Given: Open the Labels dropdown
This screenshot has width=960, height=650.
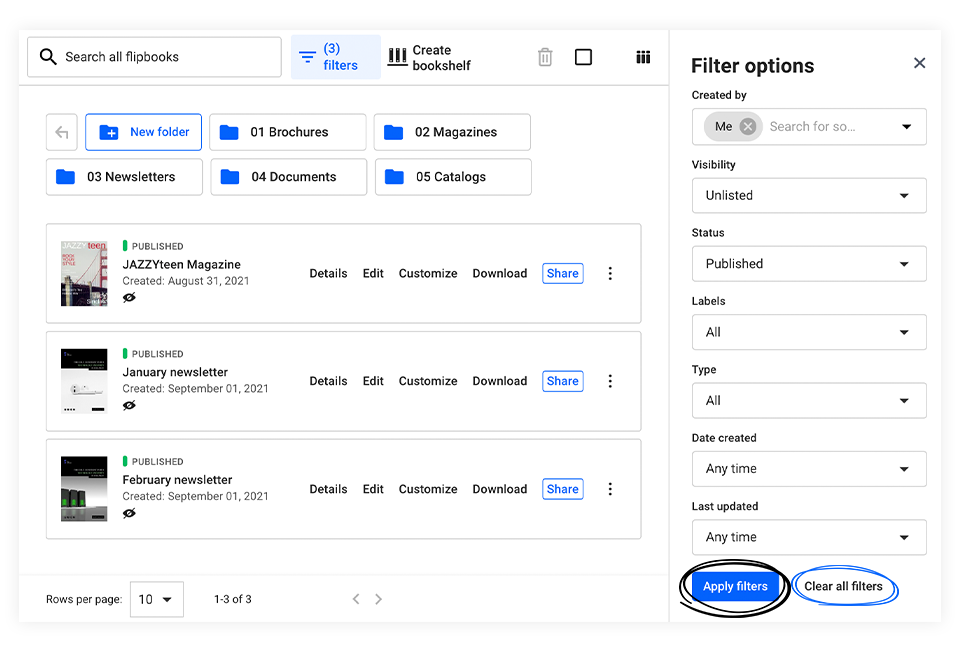Looking at the screenshot, I should click(809, 332).
